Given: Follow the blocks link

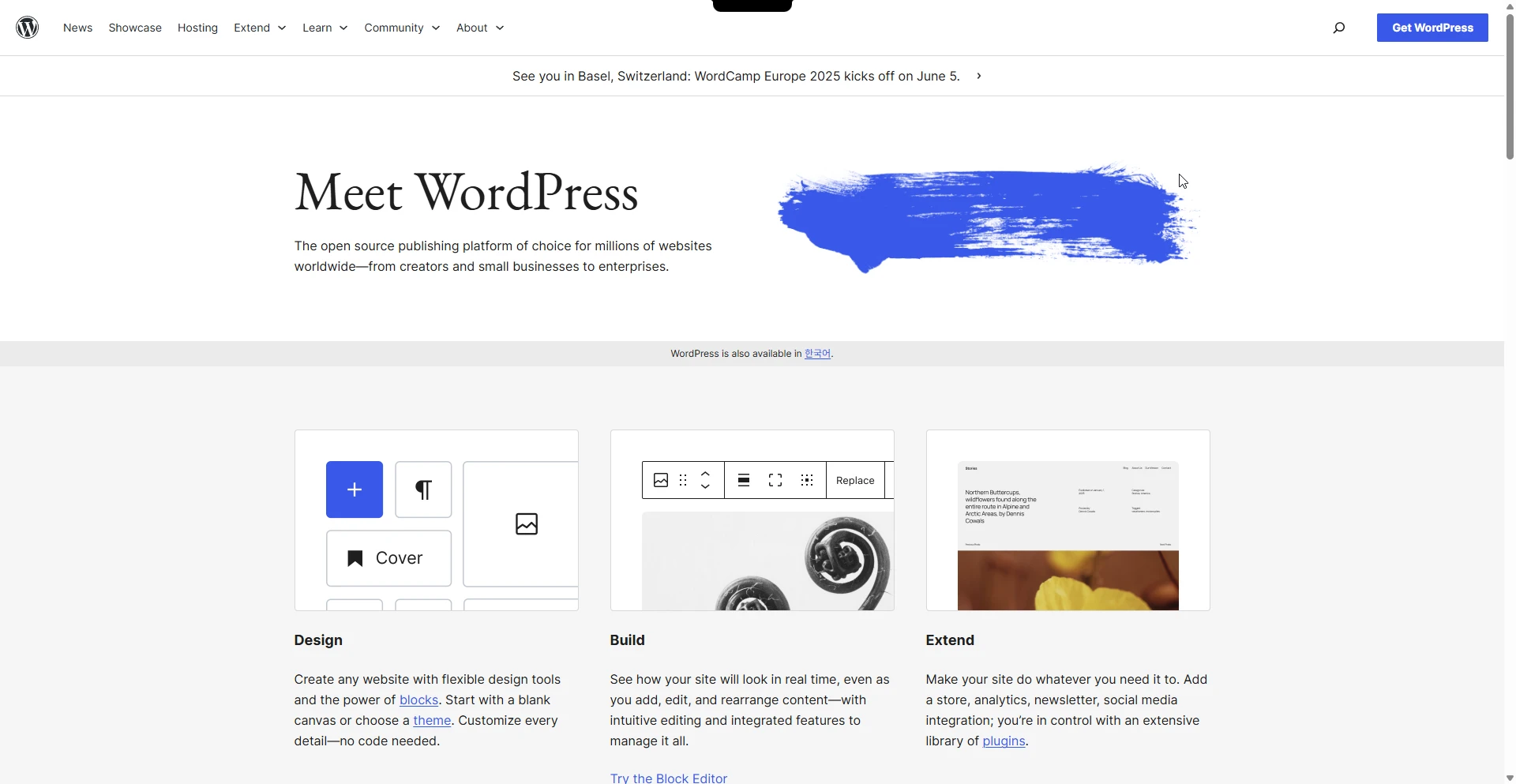Looking at the screenshot, I should 418,700.
